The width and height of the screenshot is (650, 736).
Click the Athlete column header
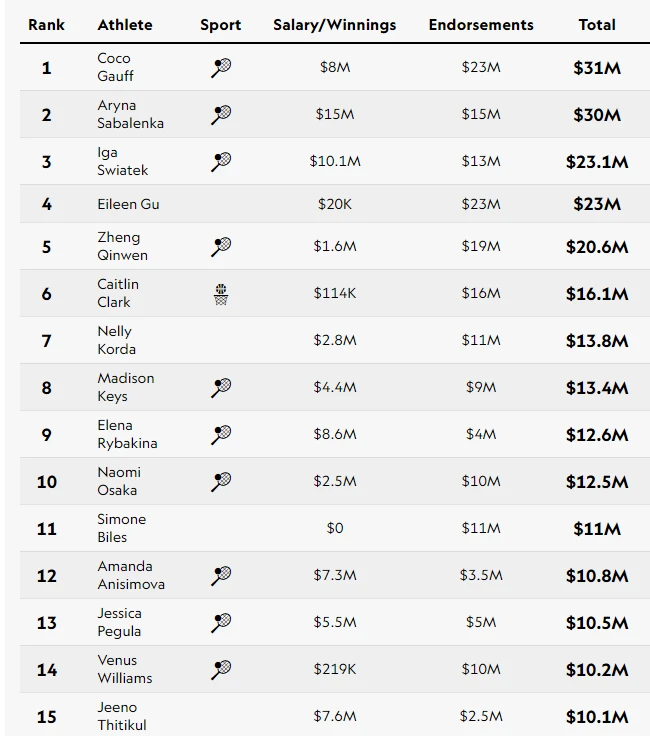pos(125,25)
